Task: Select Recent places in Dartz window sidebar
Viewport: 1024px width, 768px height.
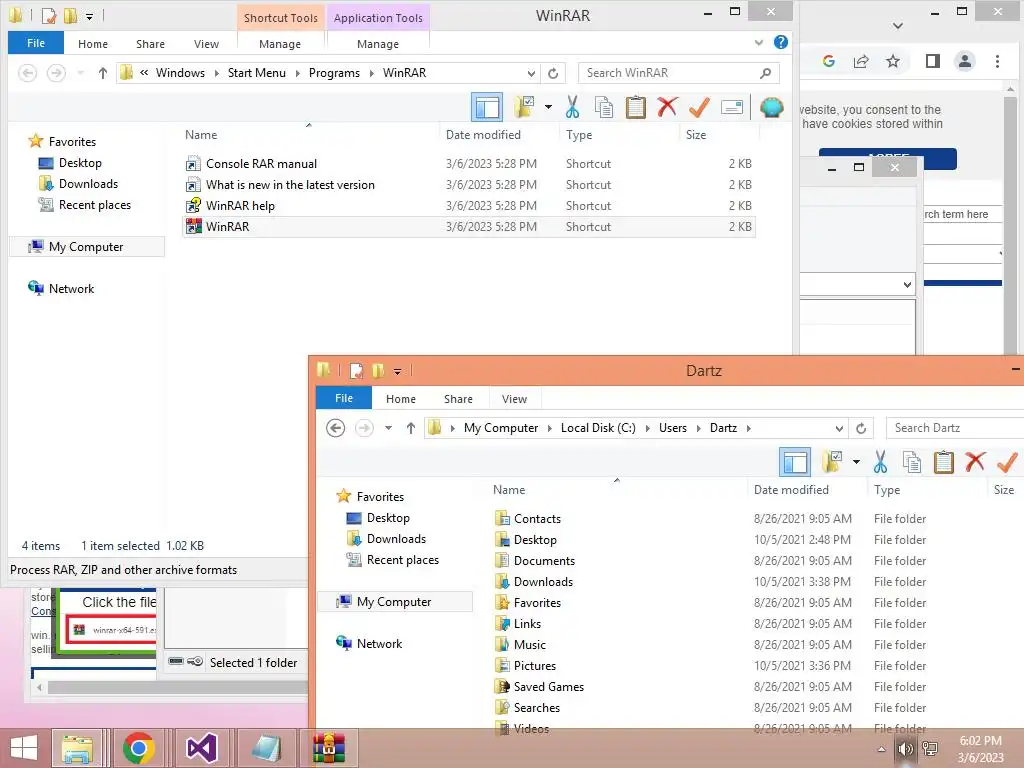Action: [x=402, y=560]
